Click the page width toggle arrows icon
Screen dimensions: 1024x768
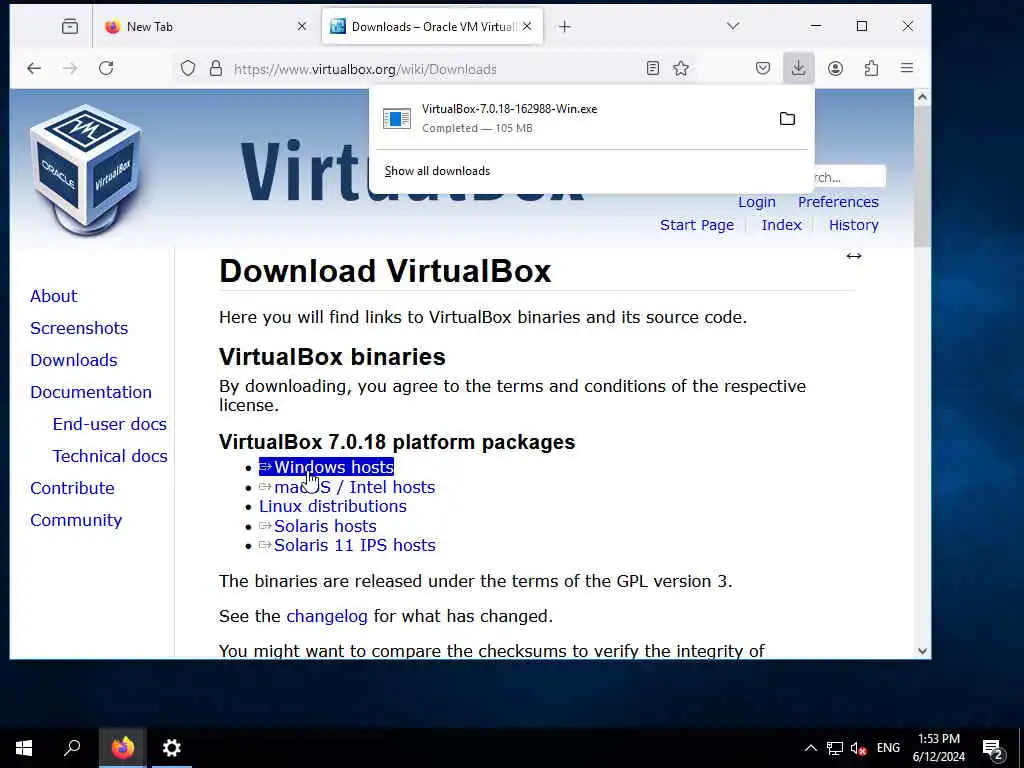click(854, 256)
